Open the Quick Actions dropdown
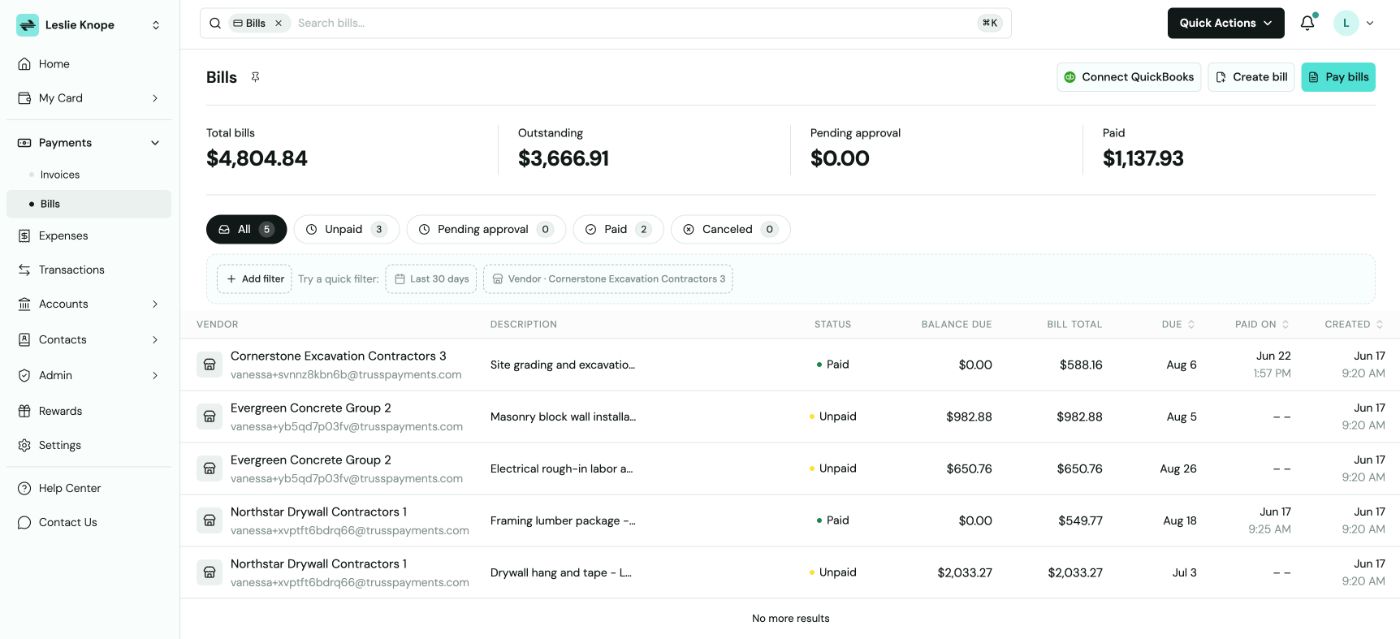This screenshot has width=1400, height=639. point(1226,23)
